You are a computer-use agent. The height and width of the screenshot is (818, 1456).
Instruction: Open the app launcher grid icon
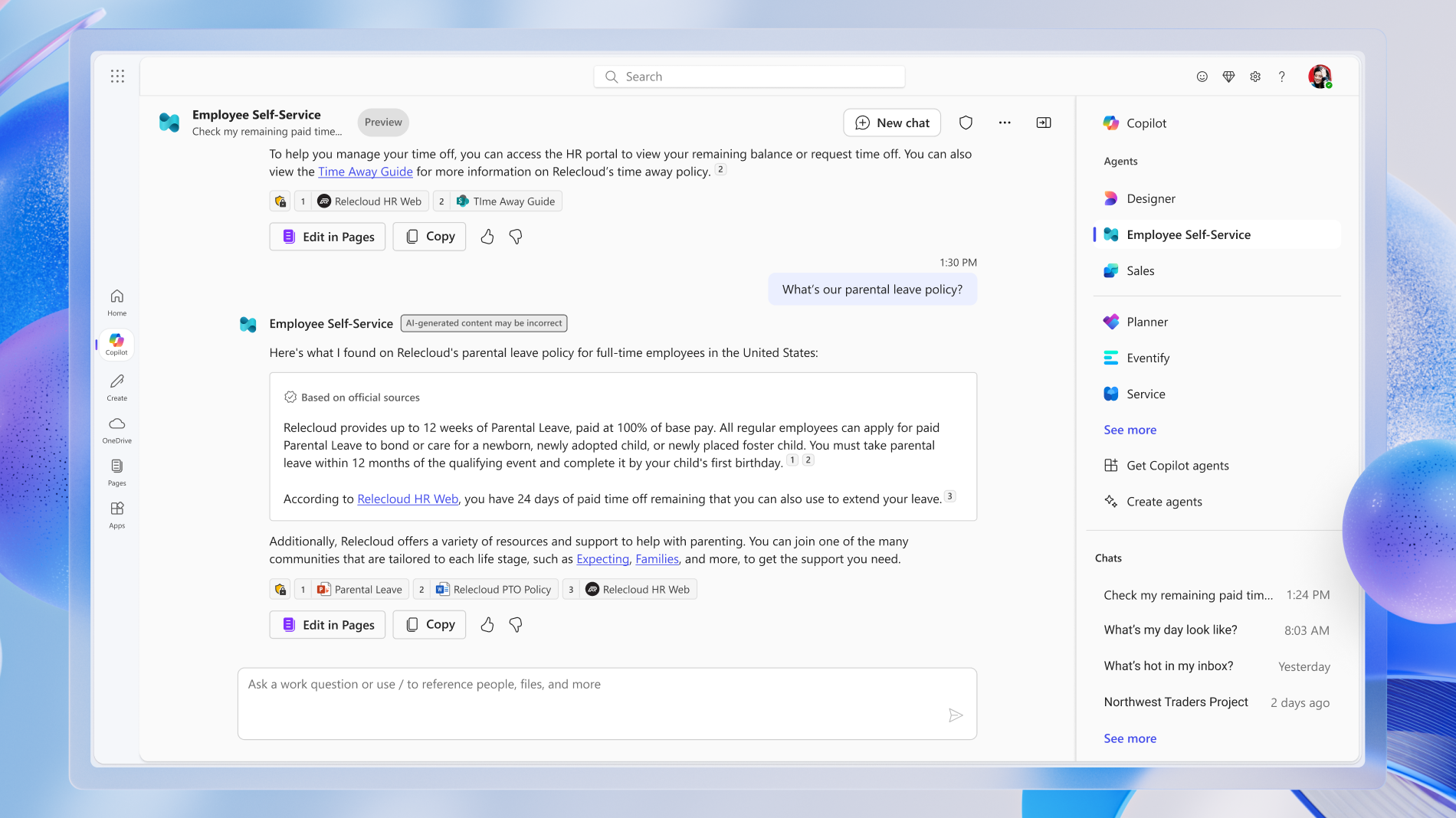click(117, 76)
